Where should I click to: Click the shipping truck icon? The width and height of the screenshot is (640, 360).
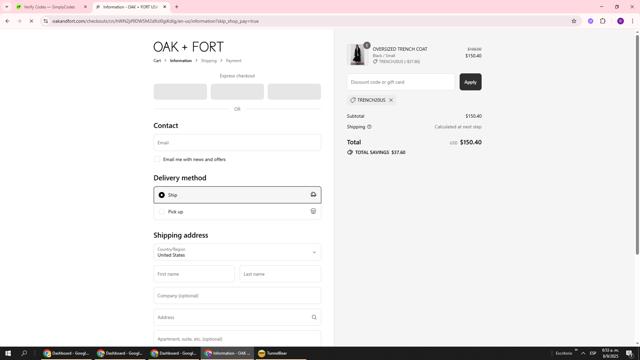[313, 195]
